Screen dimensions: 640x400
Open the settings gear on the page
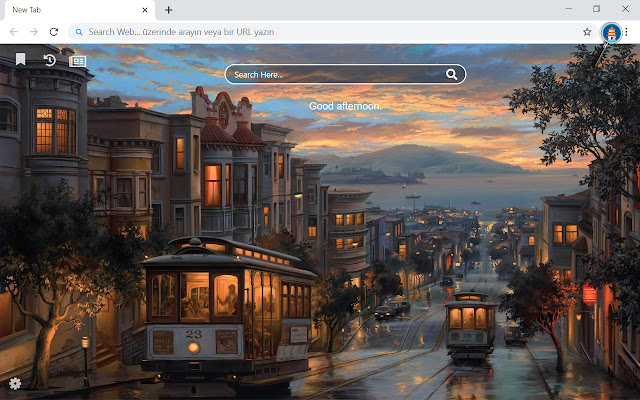pos(15,383)
